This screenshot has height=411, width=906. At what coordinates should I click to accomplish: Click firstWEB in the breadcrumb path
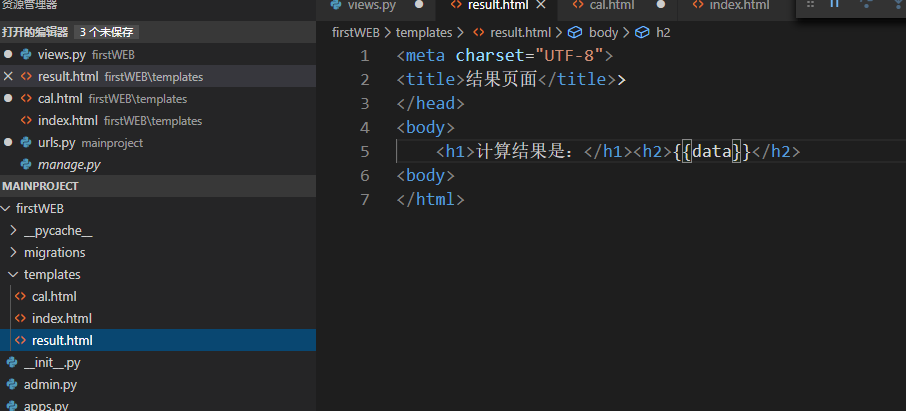tap(355, 32)
